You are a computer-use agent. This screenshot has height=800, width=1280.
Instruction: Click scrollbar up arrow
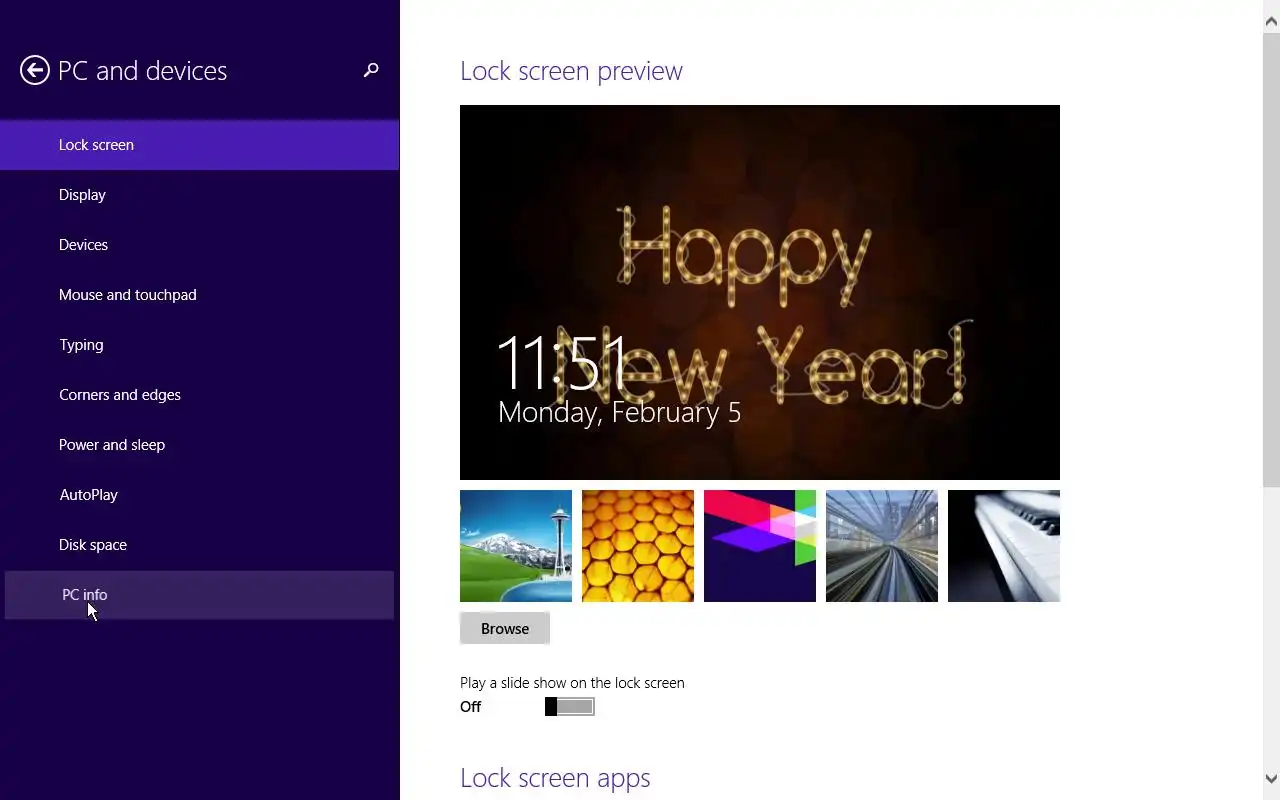pyautogui.click(x=1271, y=20)
